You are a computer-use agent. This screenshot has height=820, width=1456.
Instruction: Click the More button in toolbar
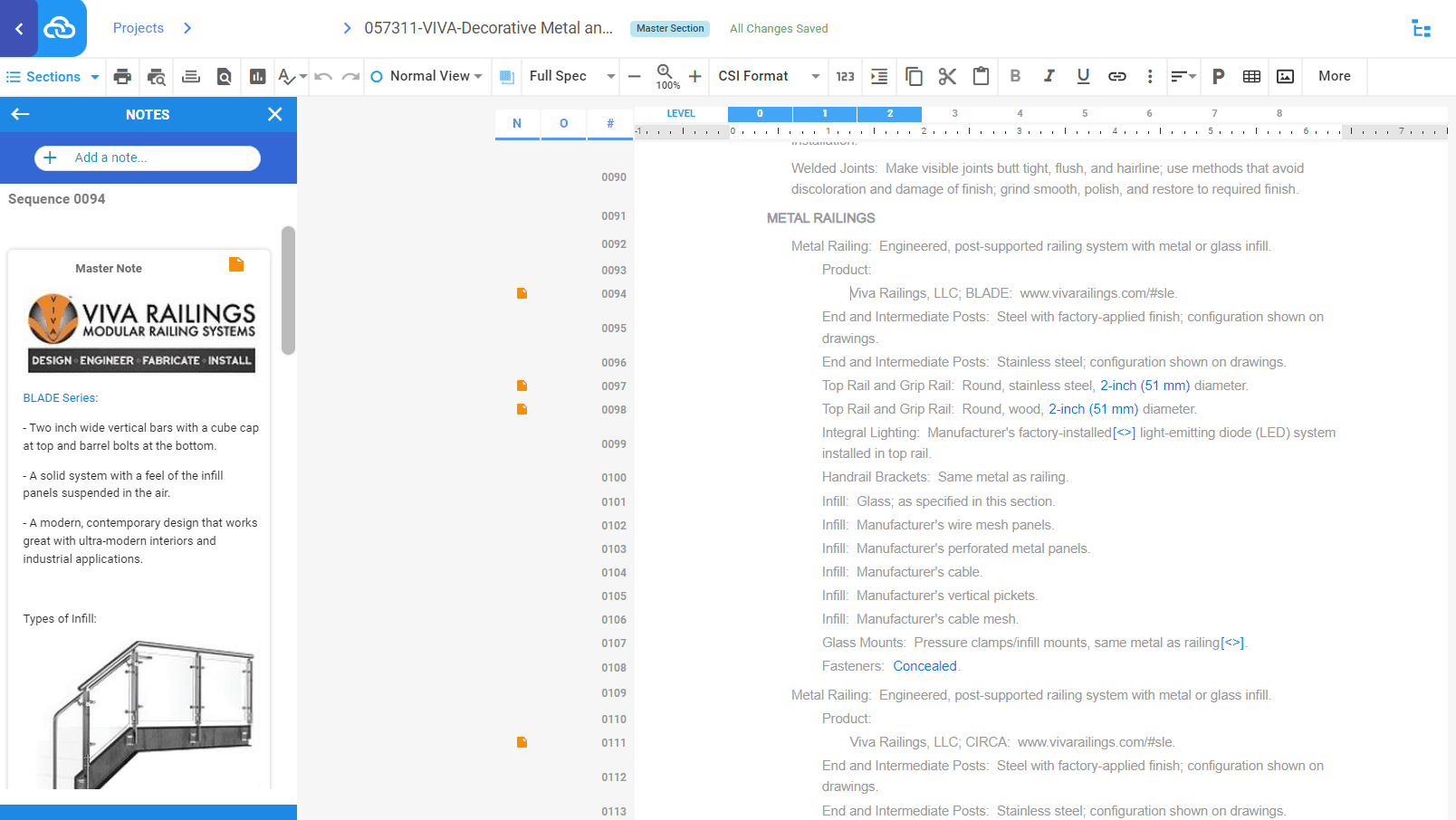click(x=1334, y=77)
